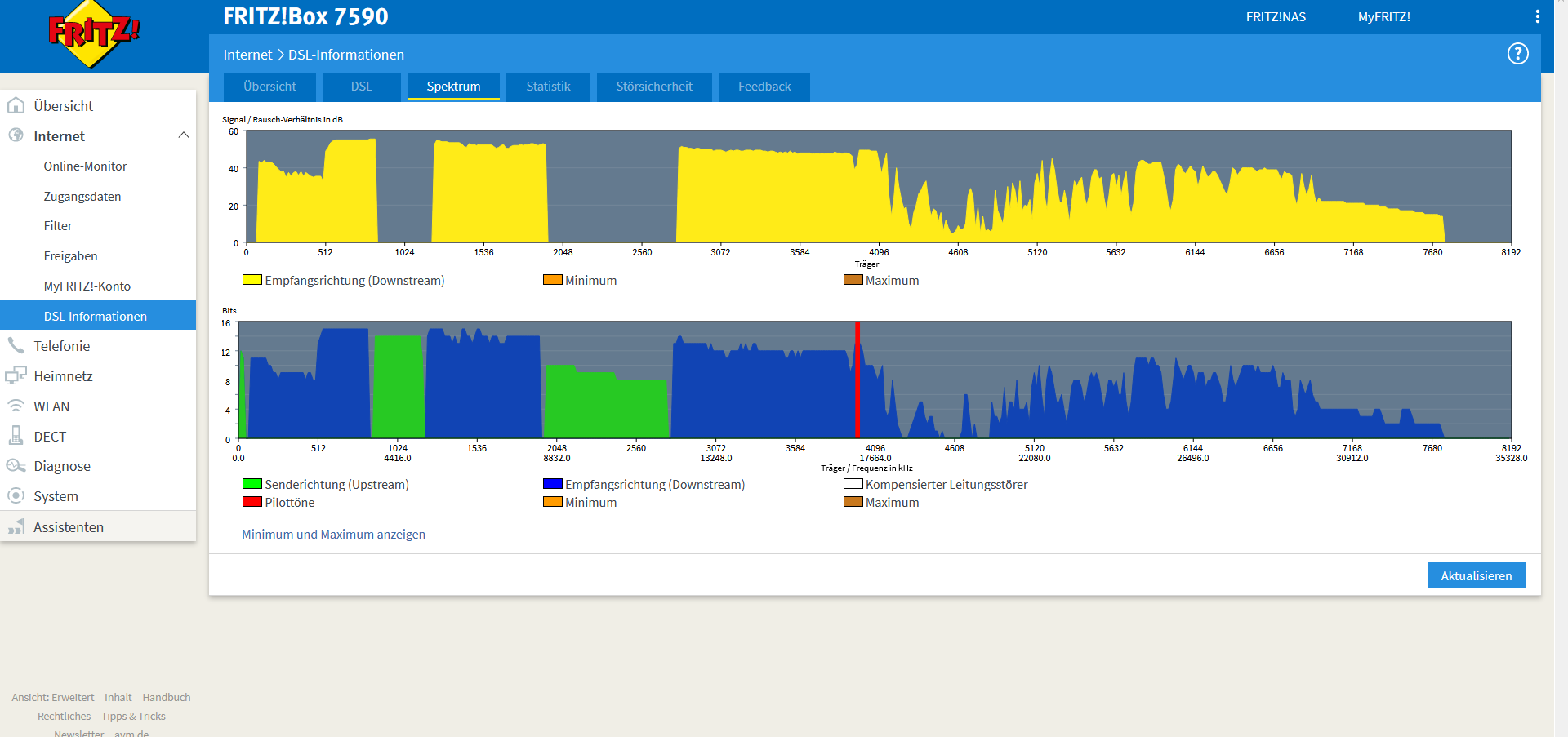Viewport: 1568px width, 737px height.
Task: Click green Senderichtung (Upstream) legend swatch
Action: point(252,484)
